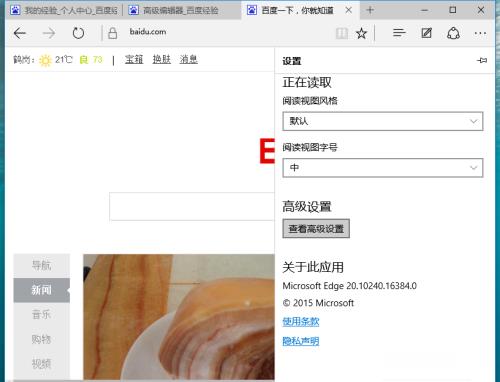Maximize the Edge browser window
Viewport: 500px width, 382px height.
pos(453,10)
